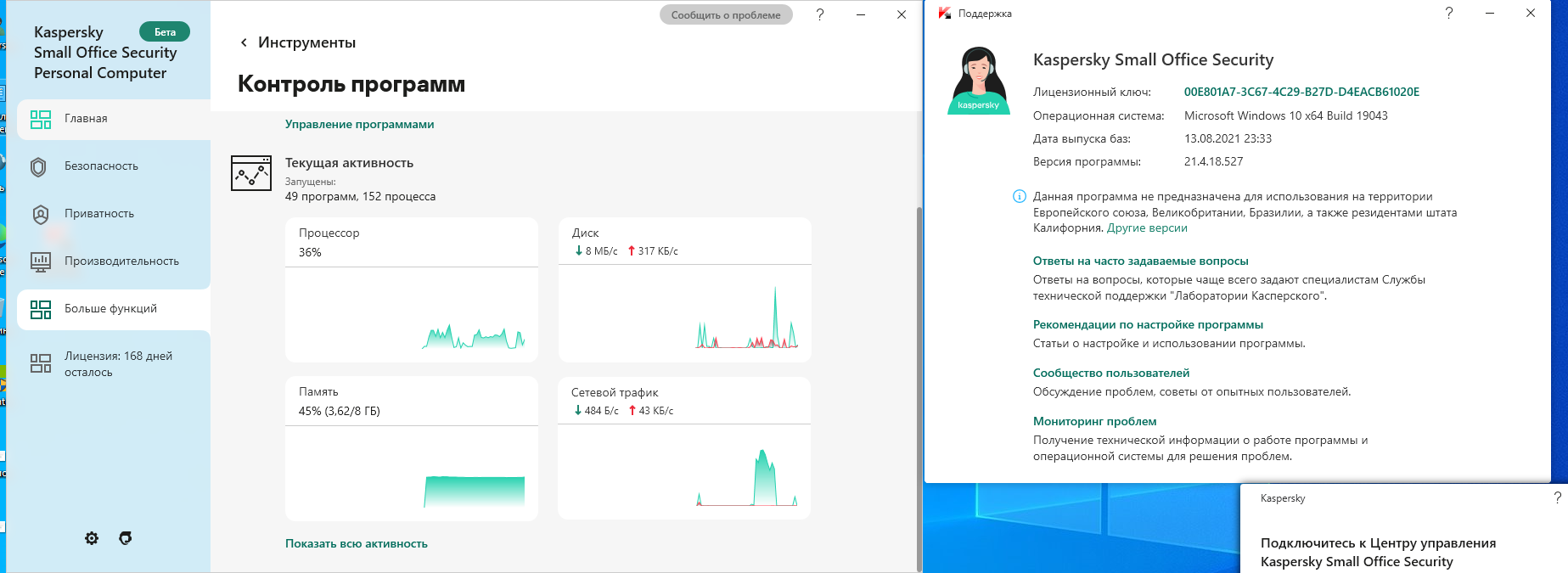Click the Производительность monitor icon
1568x573 pixels.
click(x=41, y=261)
